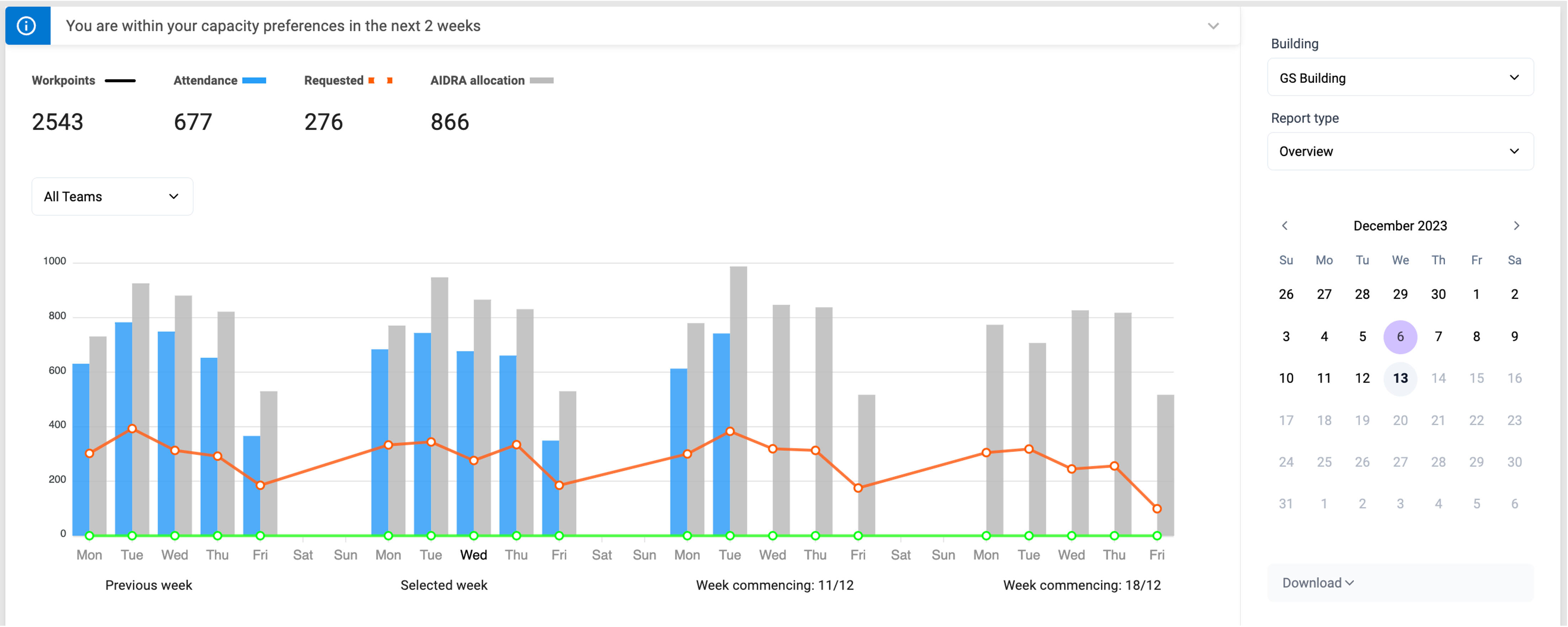1568x627 pixels.
Task: Open the All Teams dropdown
Action: [x=112, y=197]
